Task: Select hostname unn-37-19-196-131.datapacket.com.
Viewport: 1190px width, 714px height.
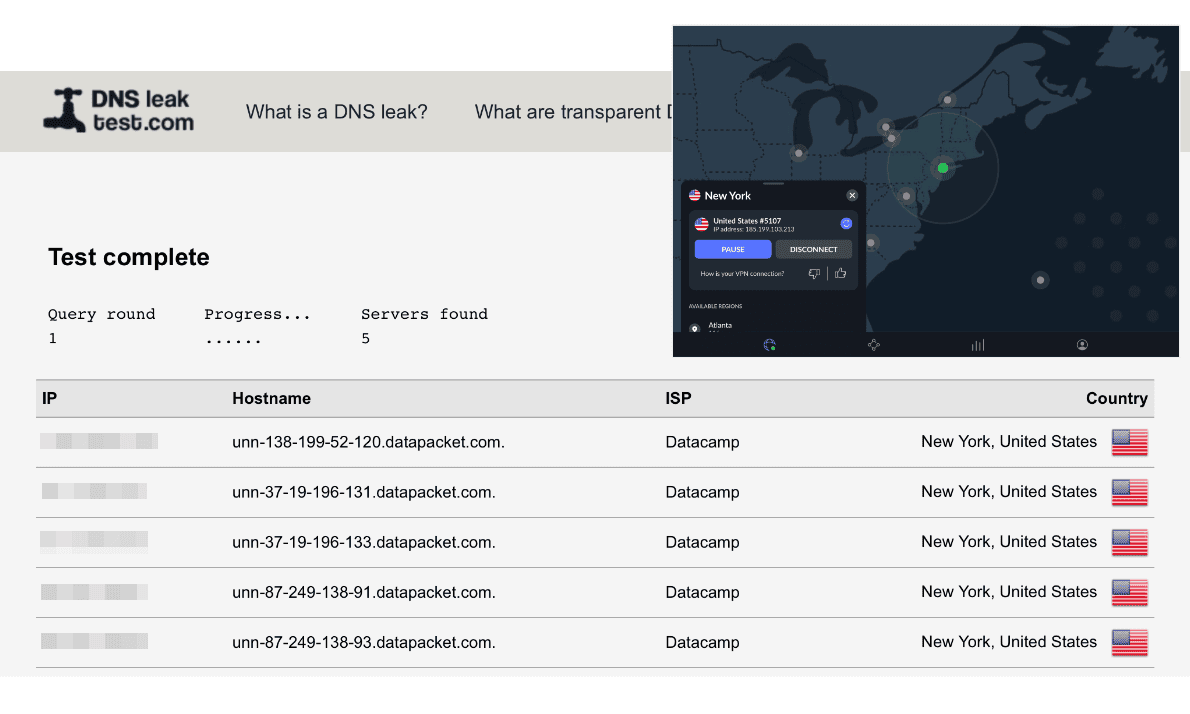Action: tap(364, 492)
